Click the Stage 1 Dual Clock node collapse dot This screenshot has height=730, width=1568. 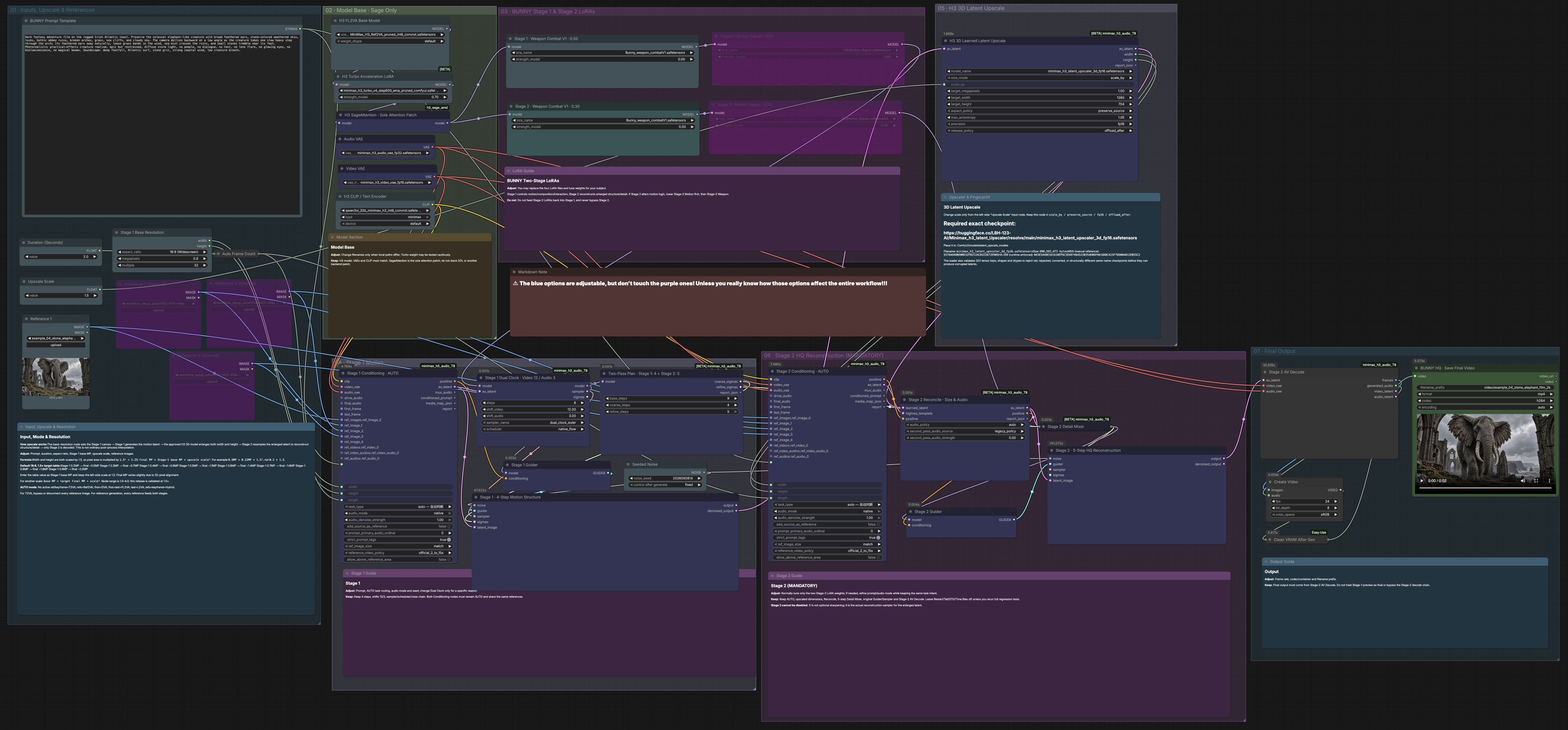481,378
